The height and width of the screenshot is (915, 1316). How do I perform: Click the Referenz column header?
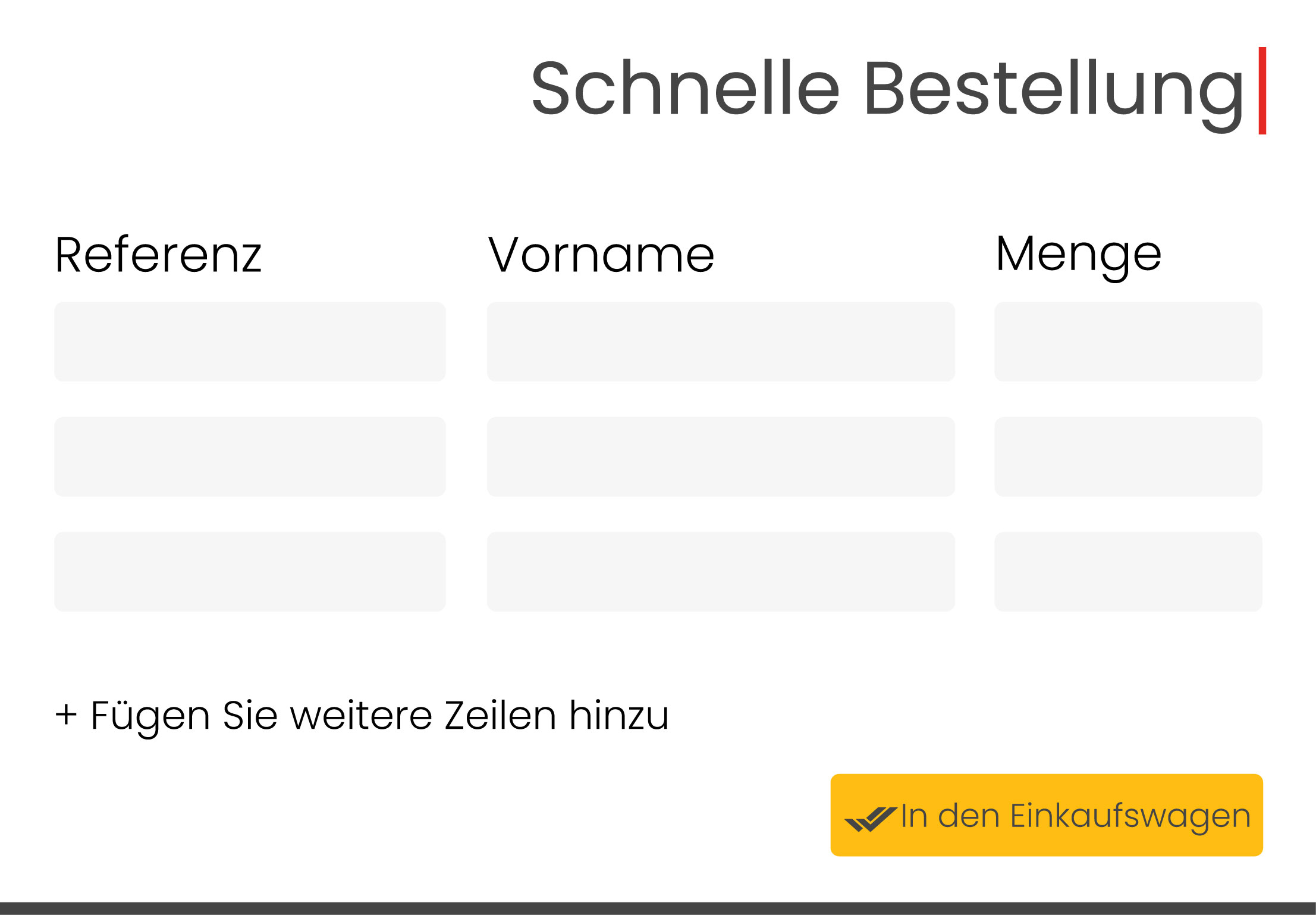158,255
